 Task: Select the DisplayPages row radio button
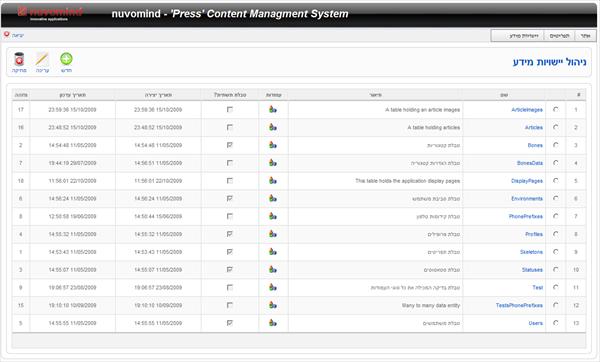point(556,181)
